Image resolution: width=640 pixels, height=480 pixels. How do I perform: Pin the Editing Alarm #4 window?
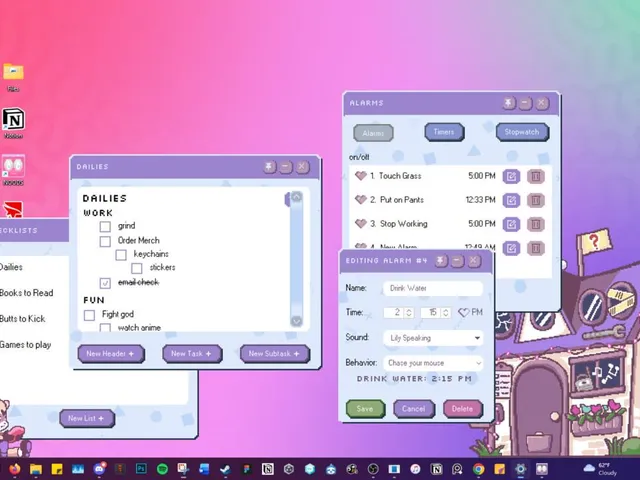tap(441, 260)
